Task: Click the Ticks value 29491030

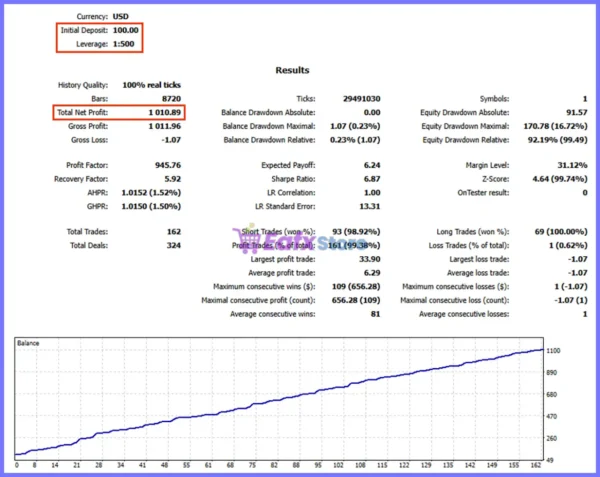Action: pos(362,99)
